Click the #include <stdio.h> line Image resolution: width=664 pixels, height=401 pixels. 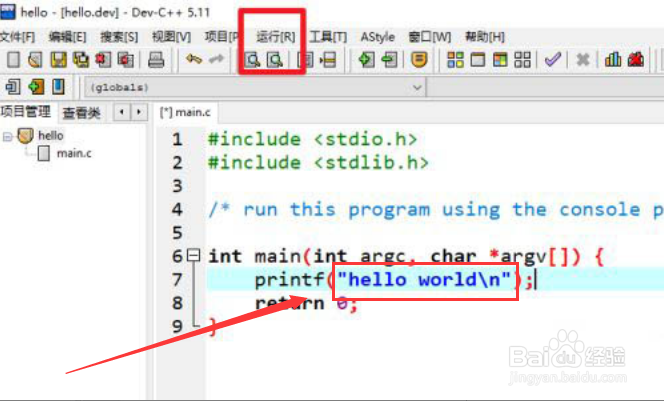tap(313, 139)
